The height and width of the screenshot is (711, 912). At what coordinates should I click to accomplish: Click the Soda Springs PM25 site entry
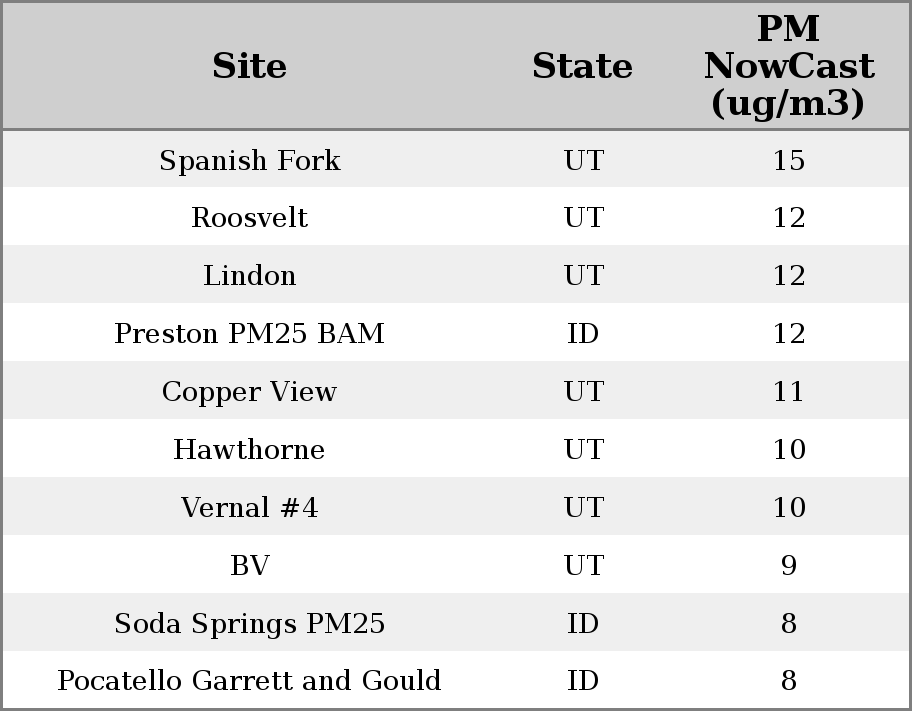(249, 623)
